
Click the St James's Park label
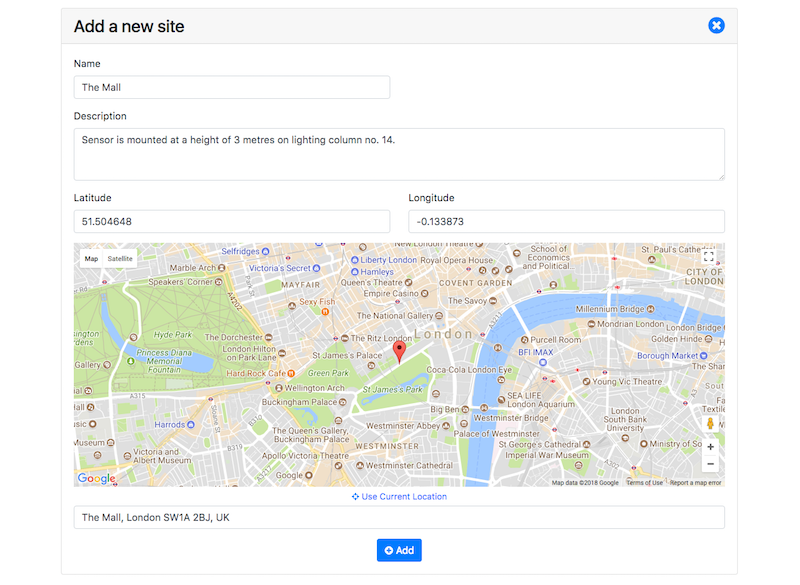coord(392,389)
